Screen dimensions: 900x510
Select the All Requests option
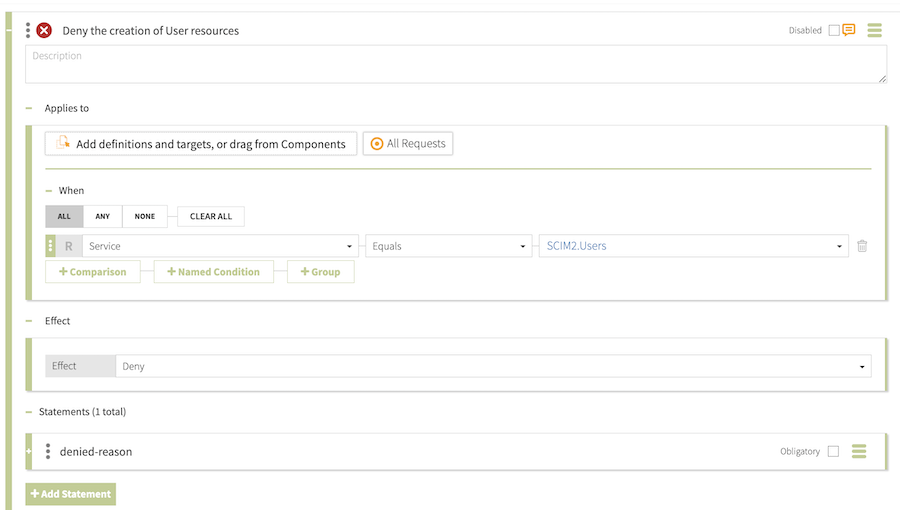(x=408, y=144)
